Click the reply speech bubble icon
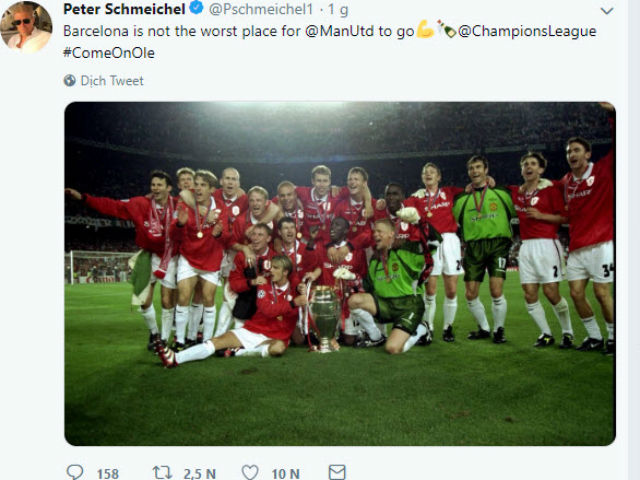640x480 pixels. 75,472
